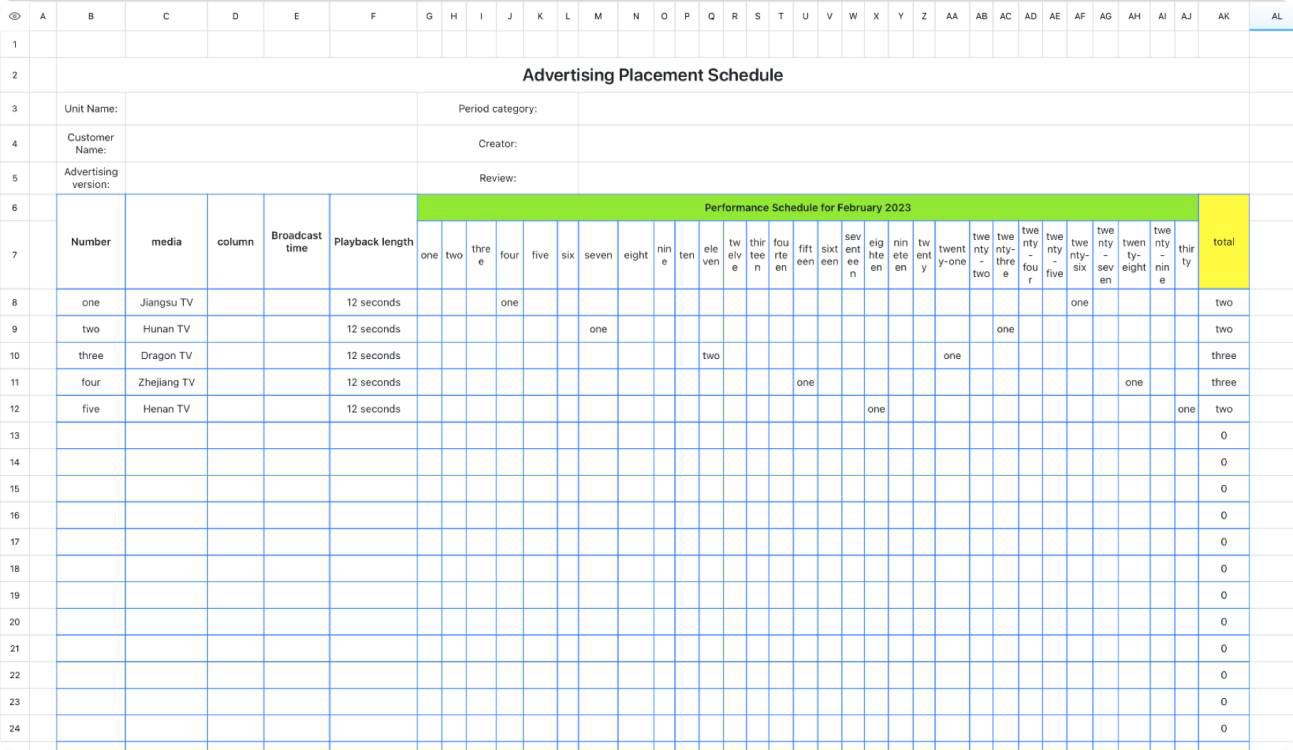Screen dimensions: 1293x750
Task: Click number cell 'three' in column B
Action: (91, 356)
